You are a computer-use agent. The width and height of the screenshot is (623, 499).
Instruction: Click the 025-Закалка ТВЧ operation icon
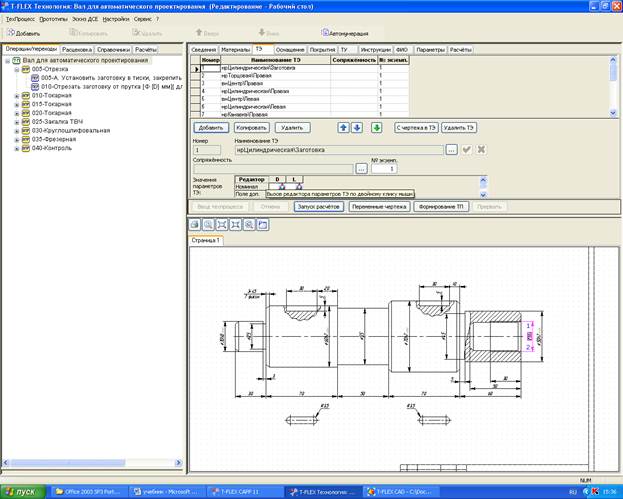pos(26,122)
